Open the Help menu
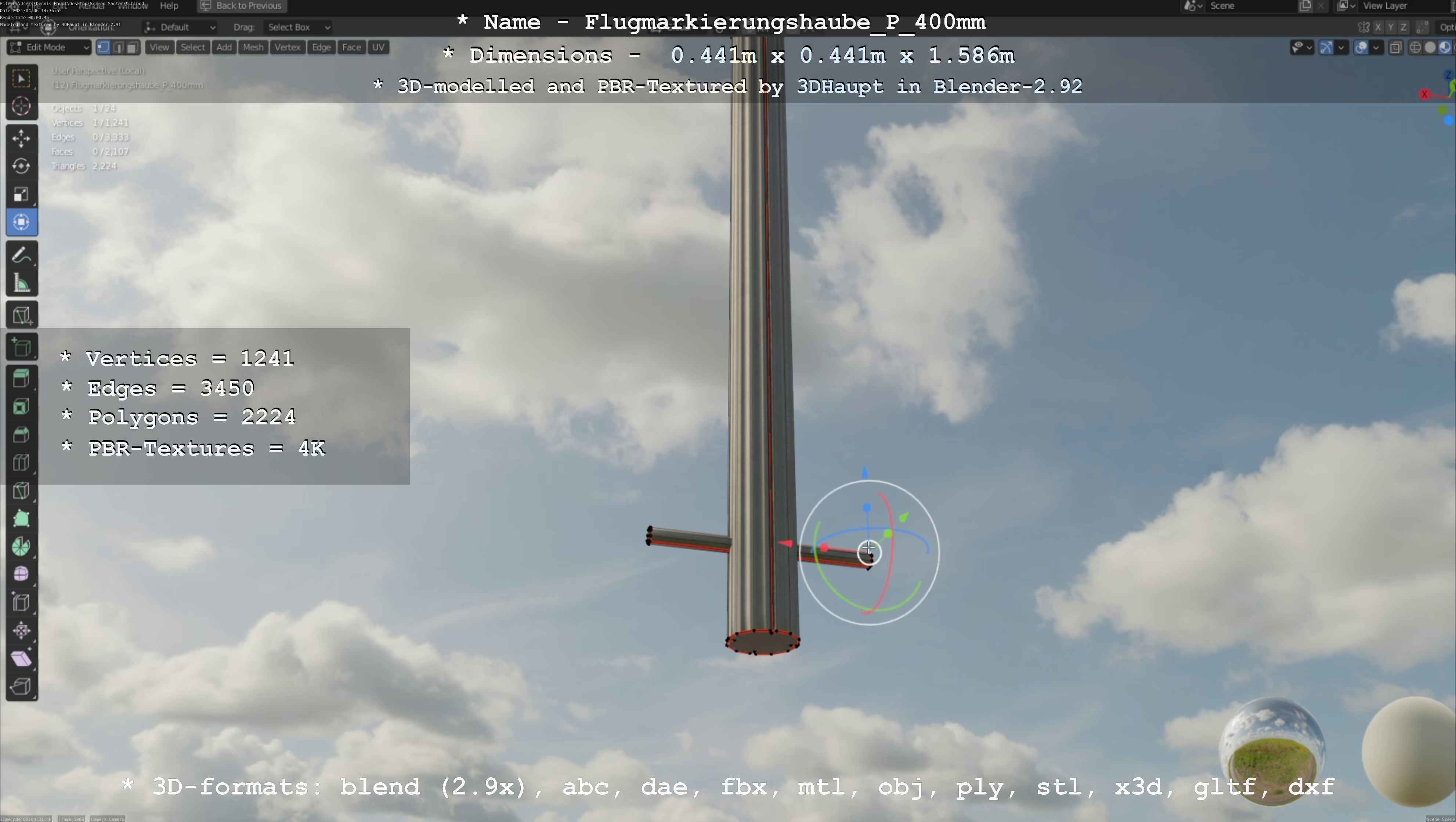Viewport: 1456px width, 822px height. pos(169,6)
